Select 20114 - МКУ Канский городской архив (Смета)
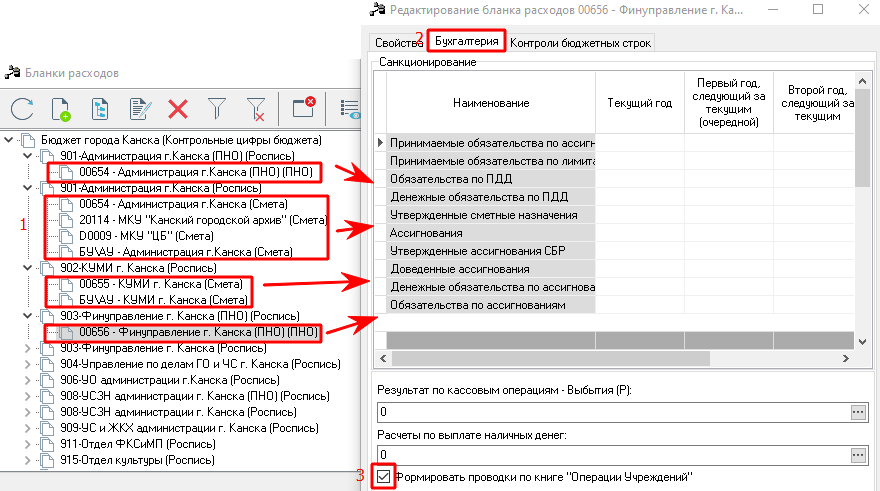The image size is (880, 491). (x=203, y=220)
